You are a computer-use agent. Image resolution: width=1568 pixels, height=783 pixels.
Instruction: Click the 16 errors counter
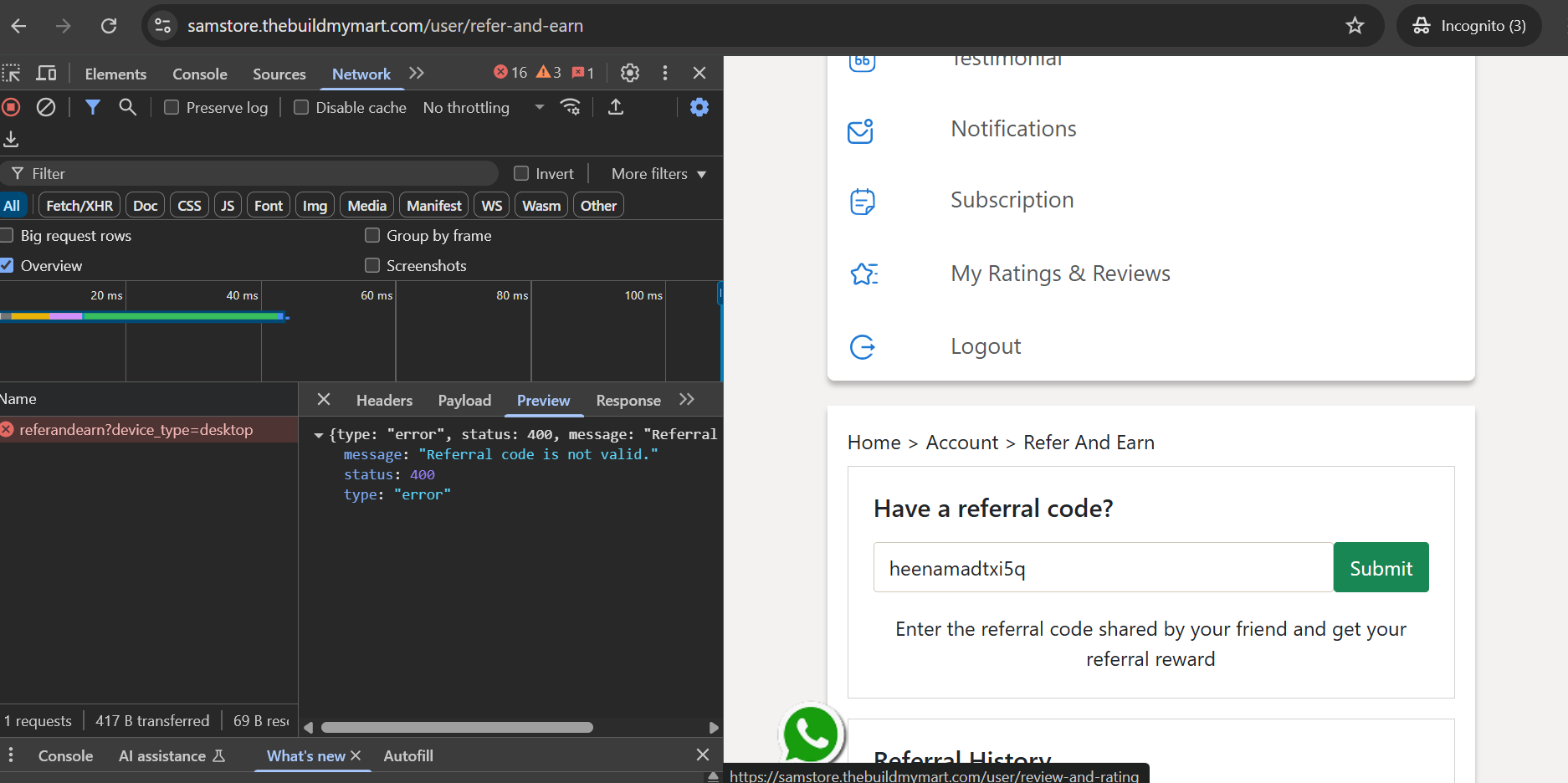[510, 73]
